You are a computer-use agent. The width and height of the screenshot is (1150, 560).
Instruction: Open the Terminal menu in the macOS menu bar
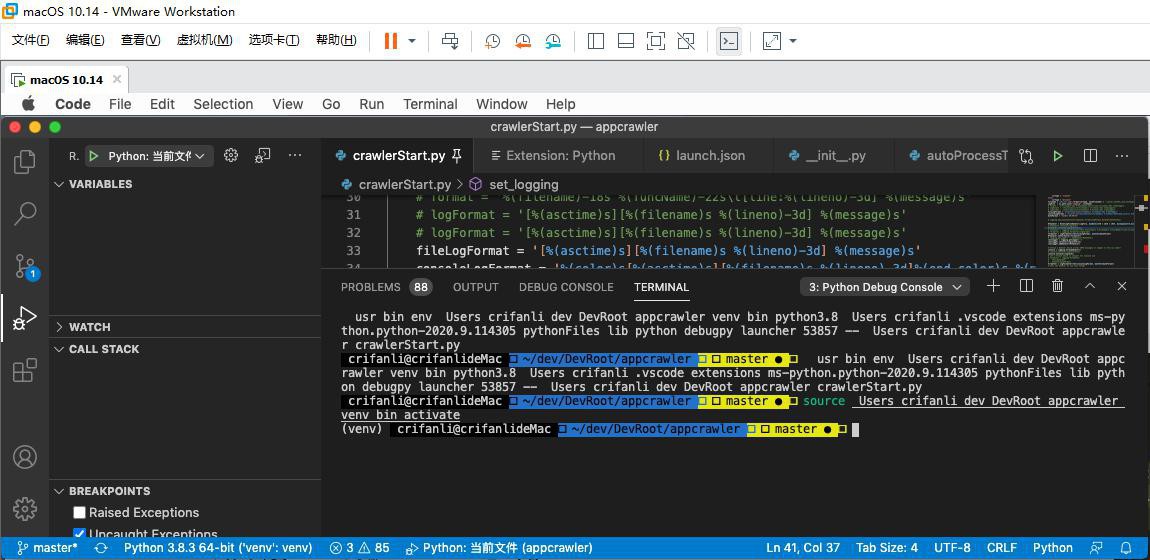tap(430, 104)
